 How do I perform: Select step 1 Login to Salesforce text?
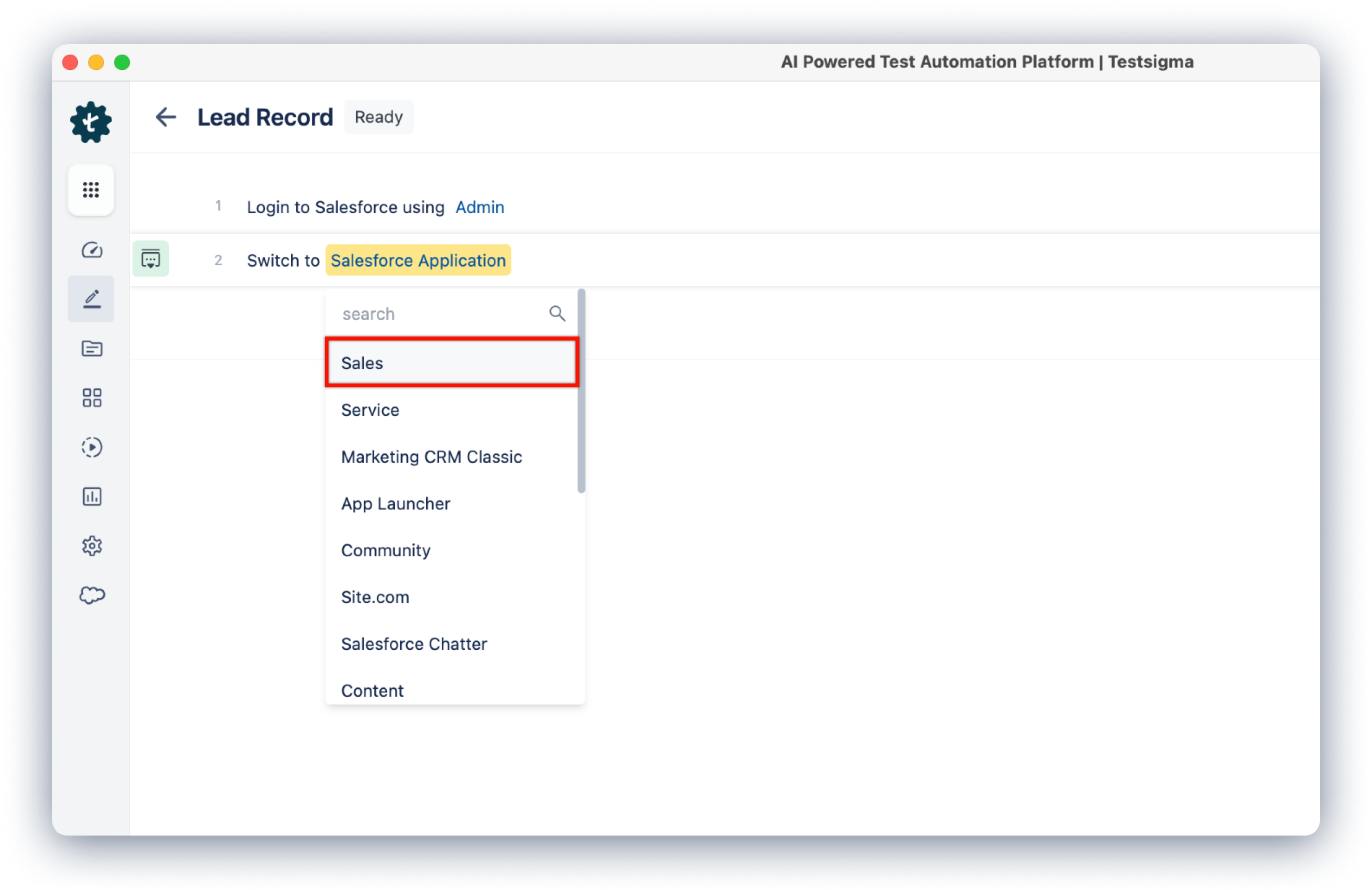345,207
